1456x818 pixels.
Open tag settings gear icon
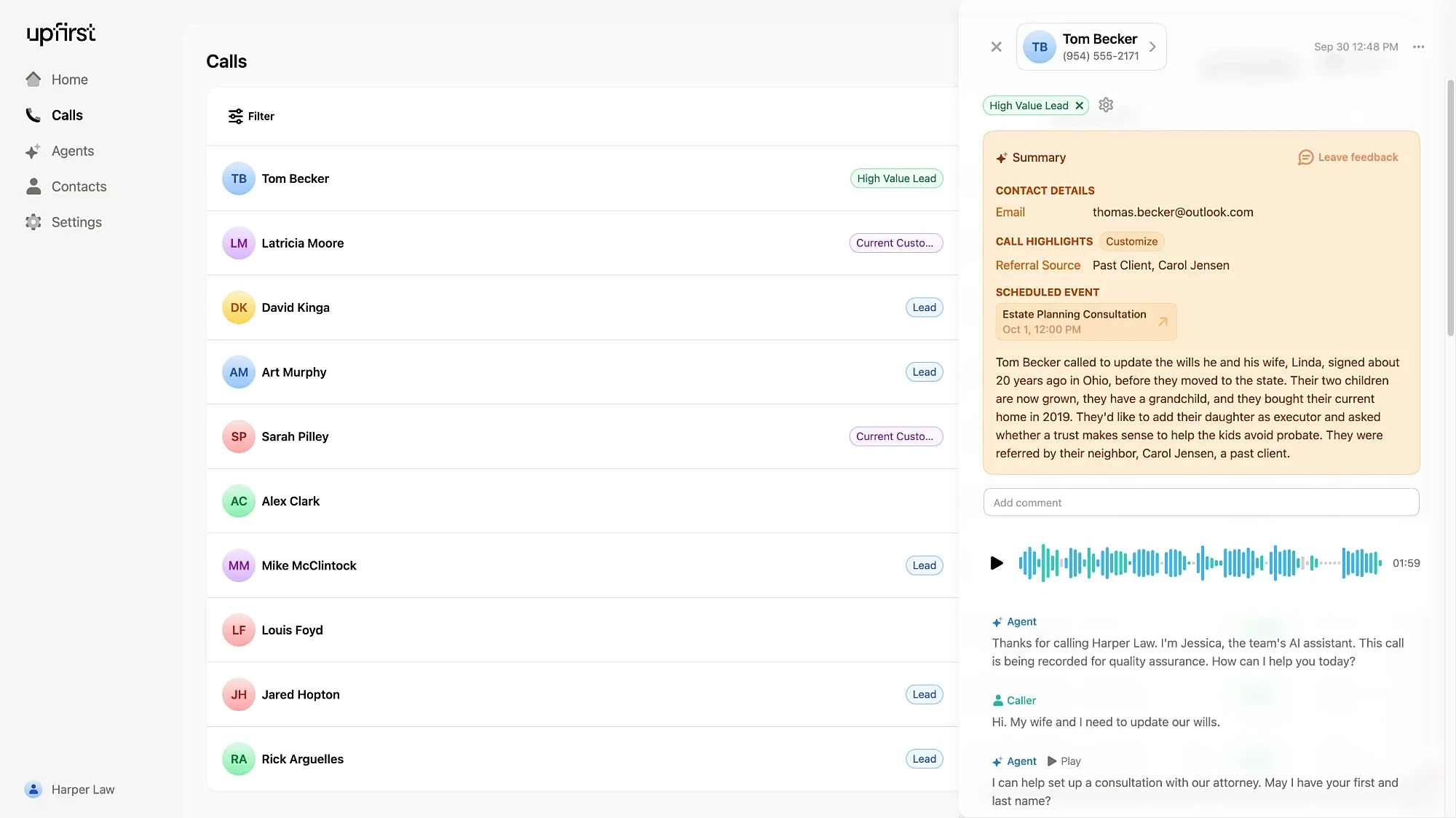point(1106,105)
